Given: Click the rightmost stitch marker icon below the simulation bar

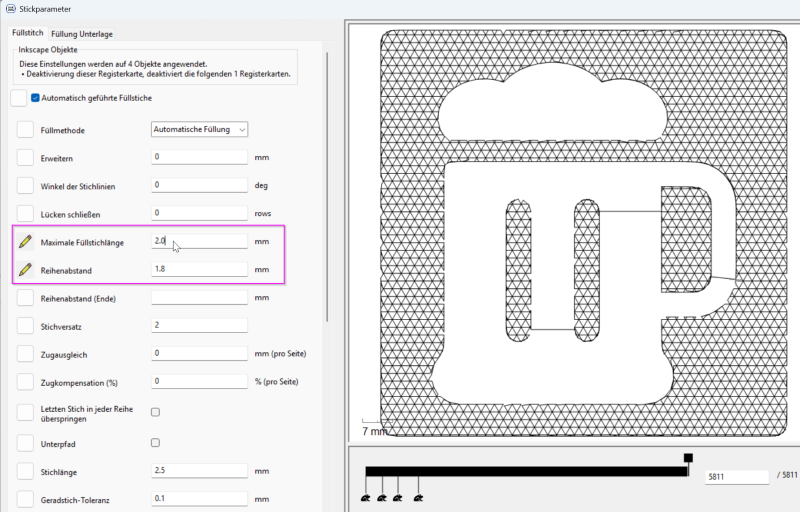Looking at the screenshot, I should tap(418, 496).
